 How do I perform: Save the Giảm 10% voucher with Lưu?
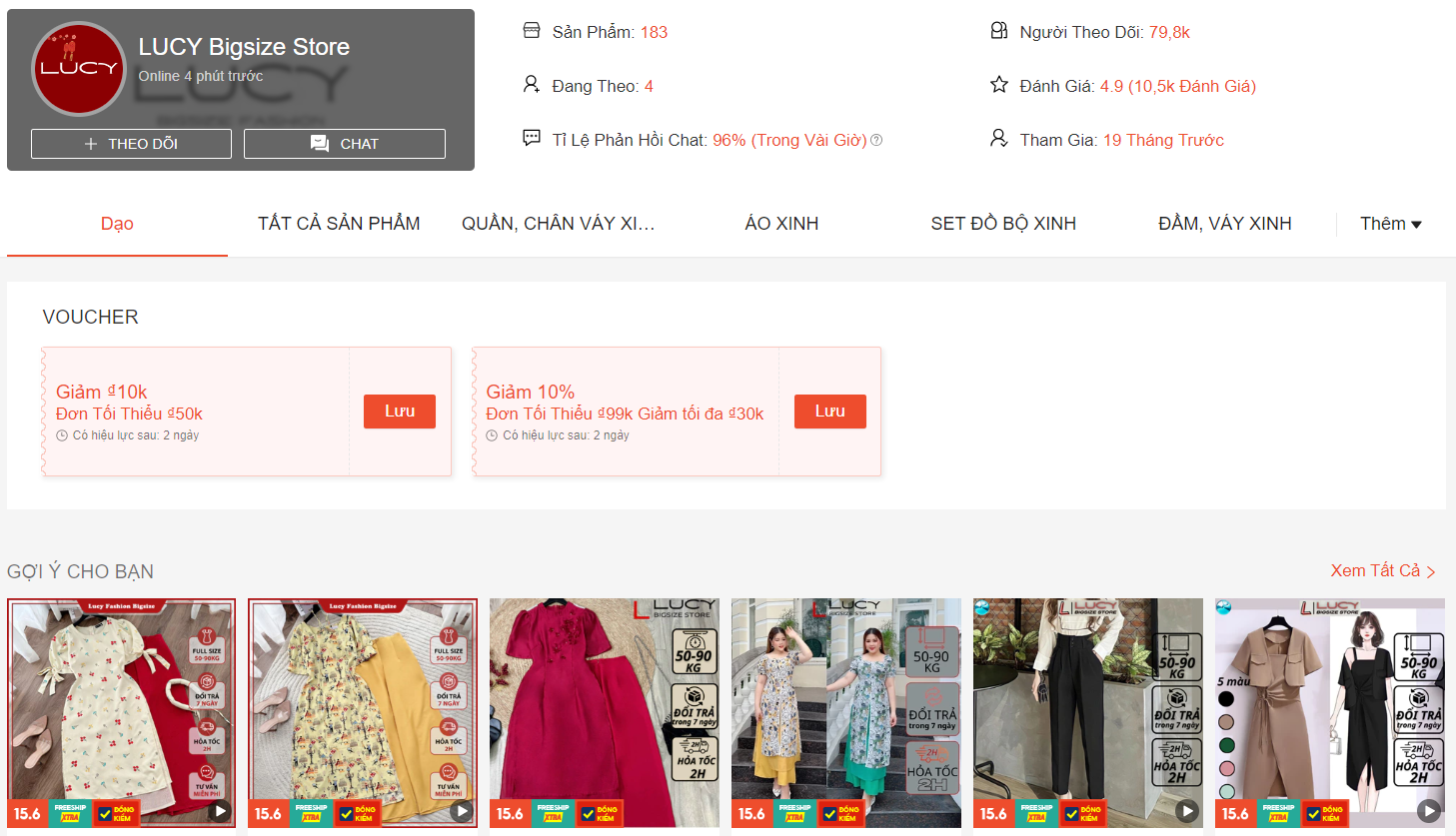(x=830, y=412)
